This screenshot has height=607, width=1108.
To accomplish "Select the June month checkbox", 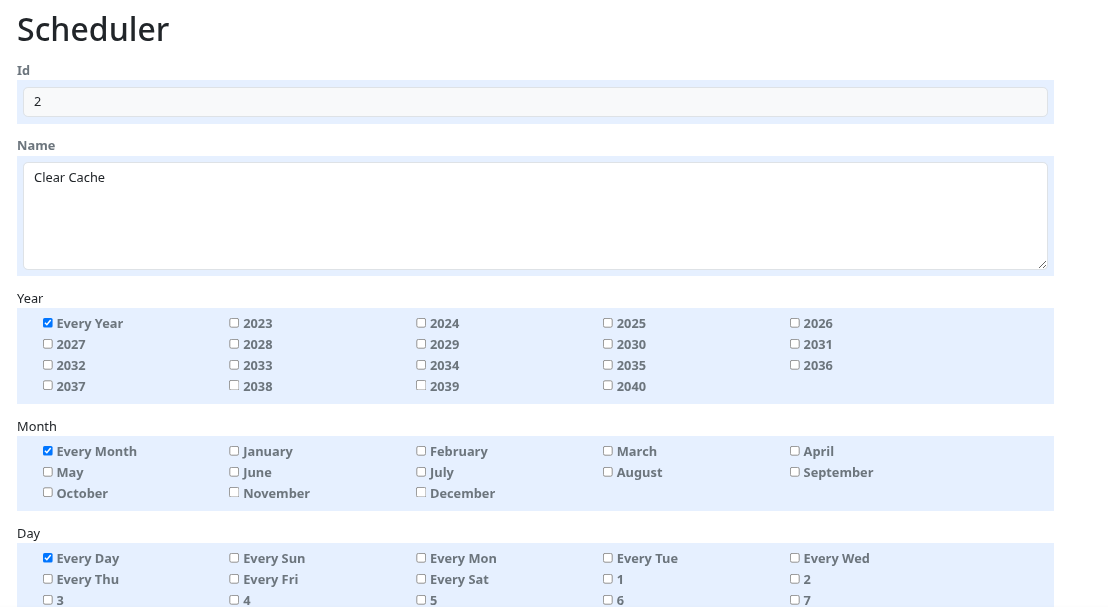I will (234, 472).
